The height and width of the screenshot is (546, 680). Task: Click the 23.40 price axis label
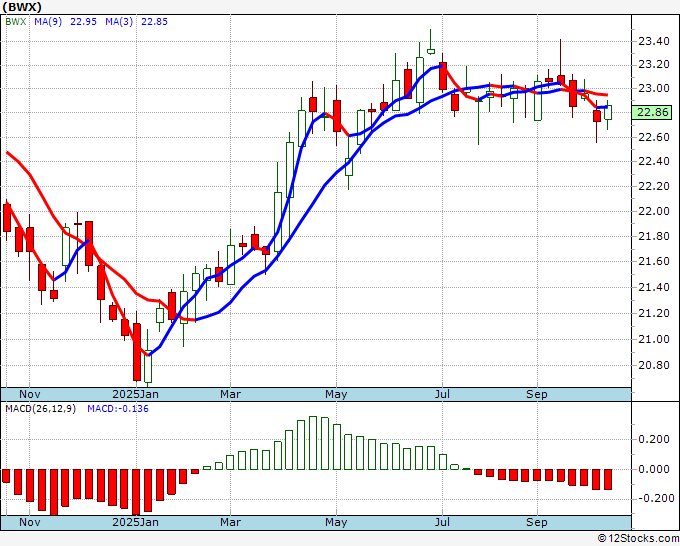click(x=653, y=42)
